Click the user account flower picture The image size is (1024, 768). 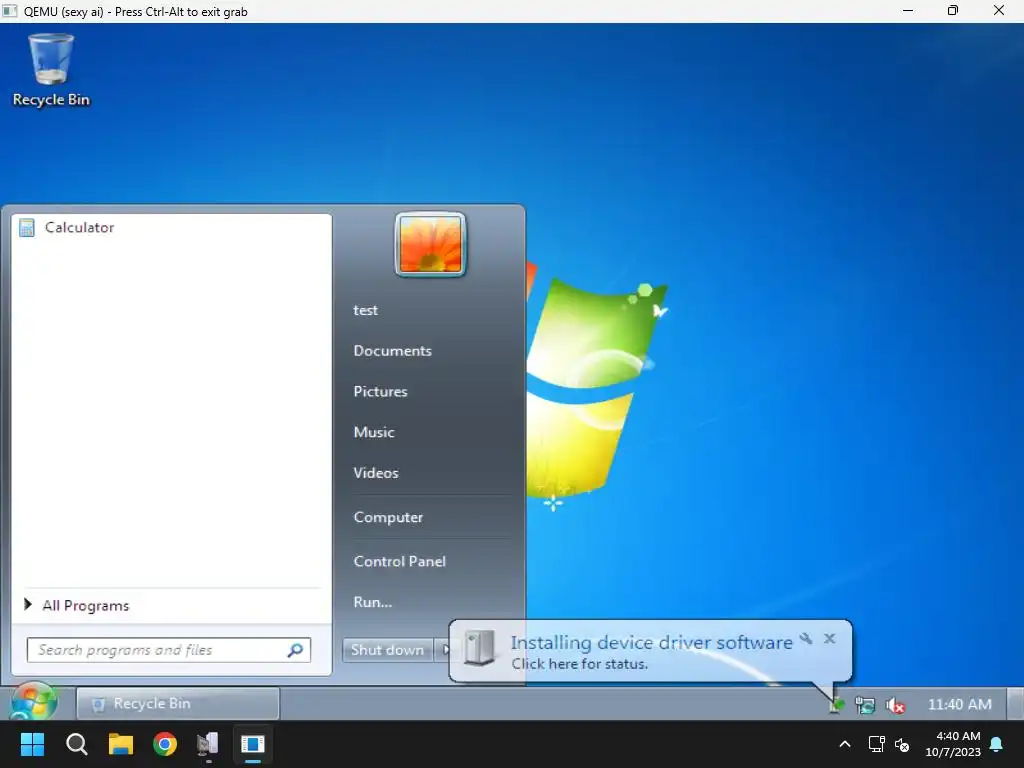click(x=430, y=245)
